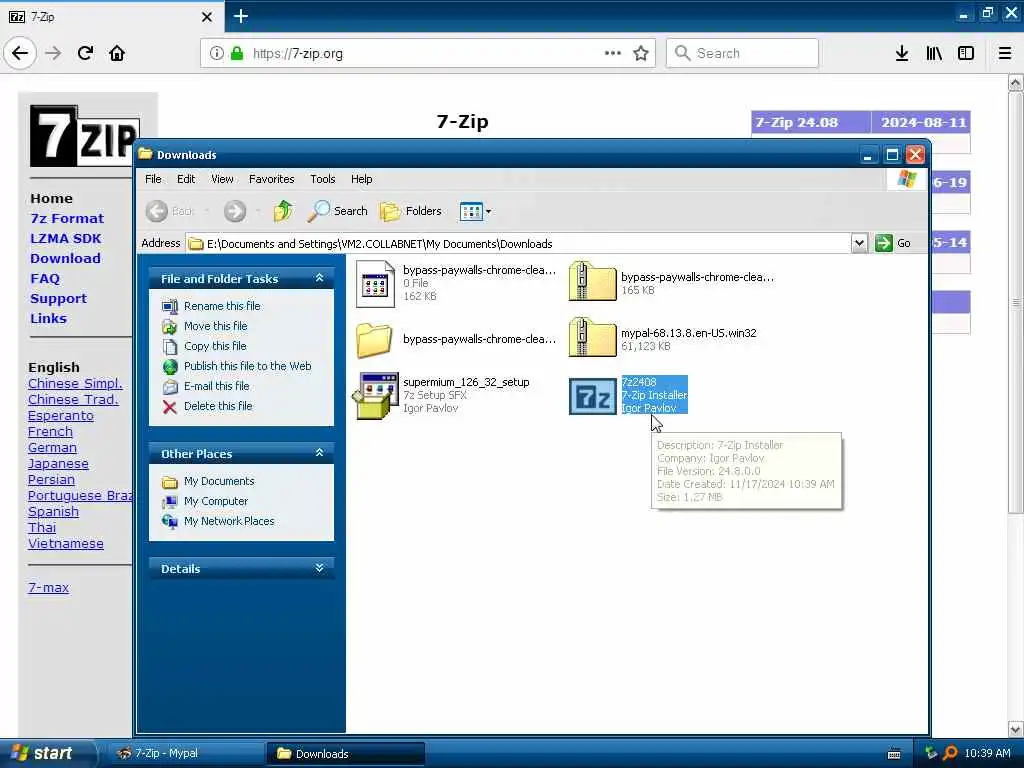Open the Explorer Edit menu
Viewport: 1024px width, 768px height.
tap(186, 179)
